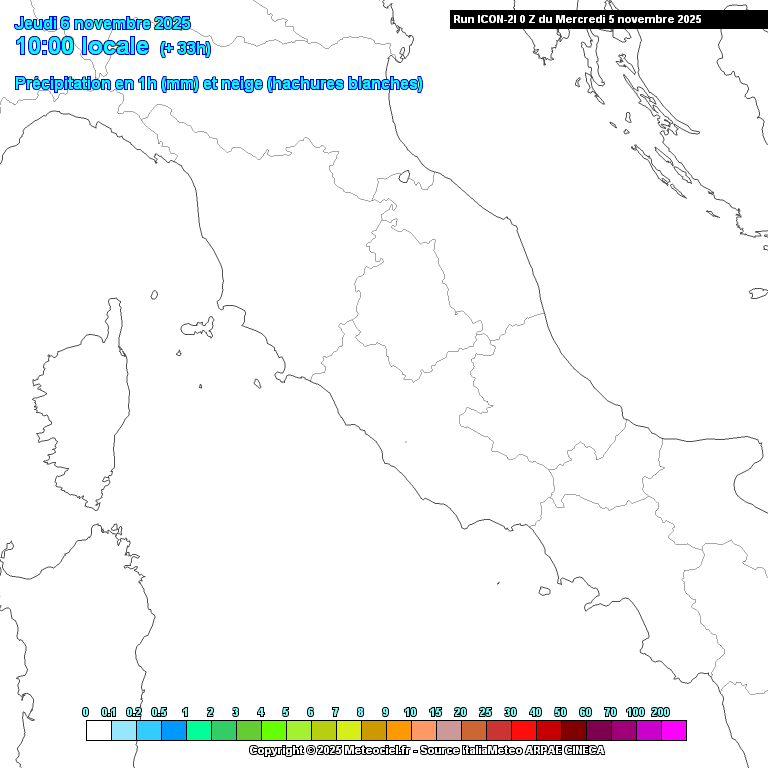Click the "Run ICON-2I 0 Z" header banner

point(576,19)
